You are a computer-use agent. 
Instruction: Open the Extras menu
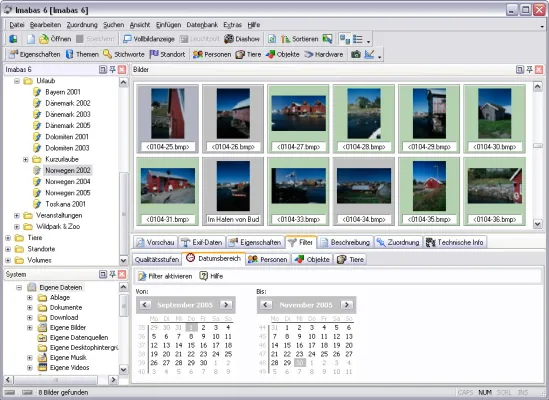232,25
